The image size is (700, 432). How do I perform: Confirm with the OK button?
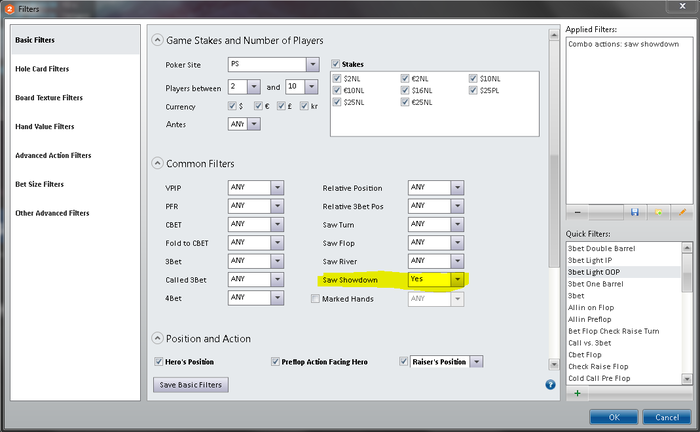614,417
